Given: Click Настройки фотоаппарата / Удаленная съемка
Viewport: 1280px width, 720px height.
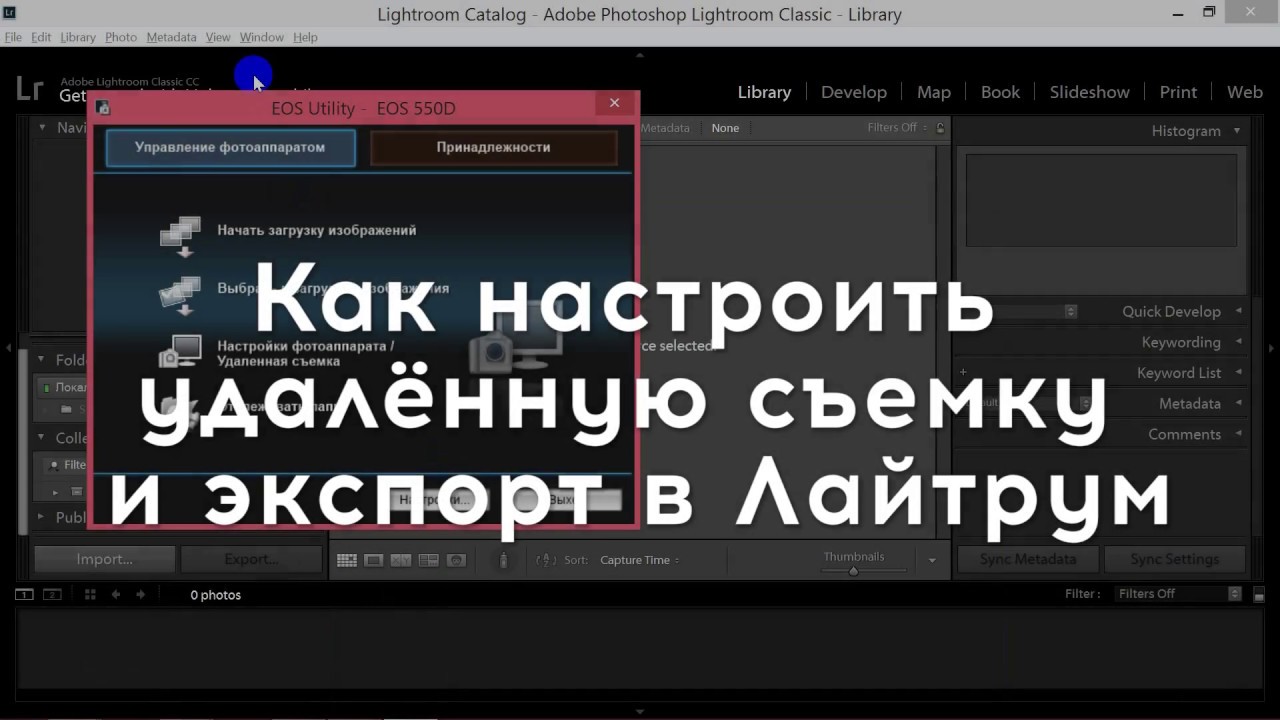Looking at the screenshot, I should 306,353.
